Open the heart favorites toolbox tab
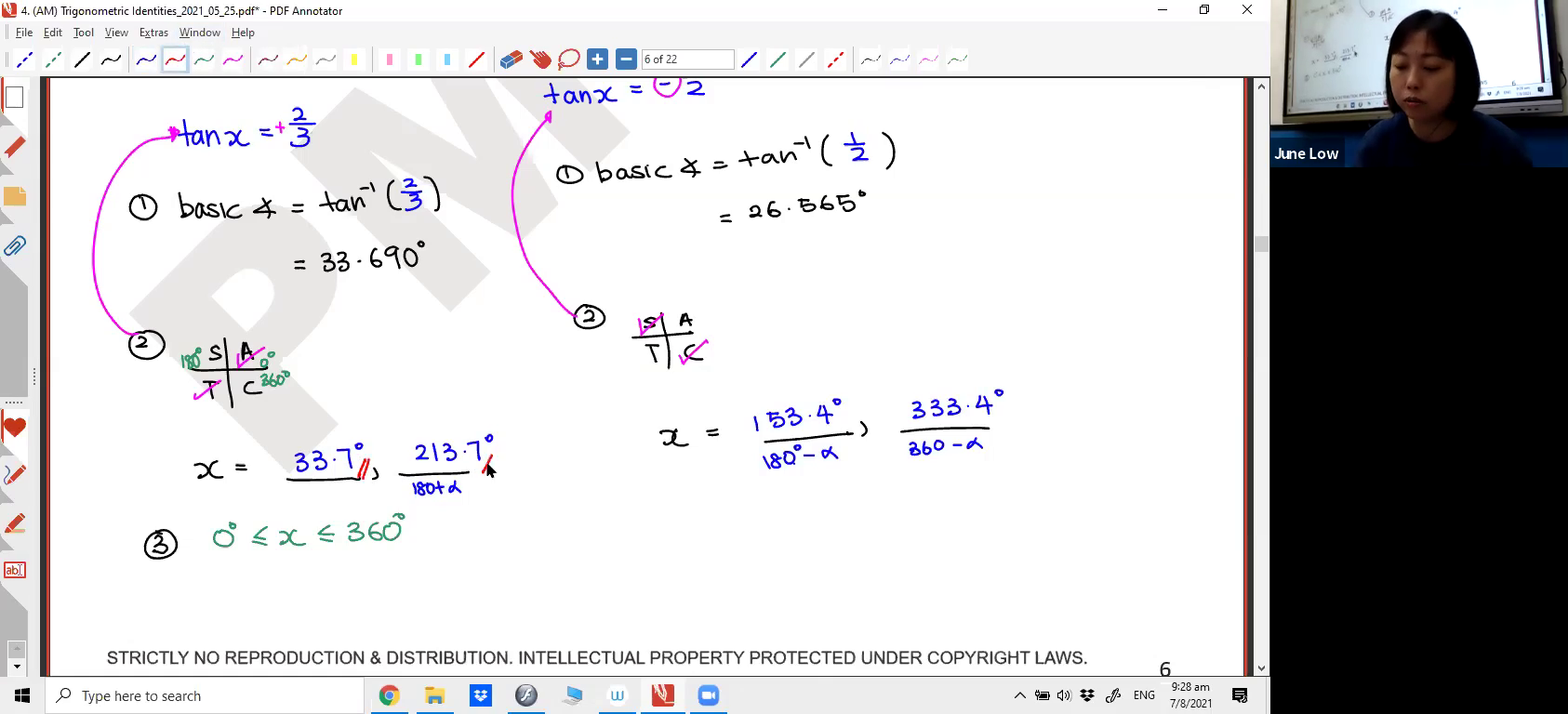The image size is (1568, 714). coord(14,429)
